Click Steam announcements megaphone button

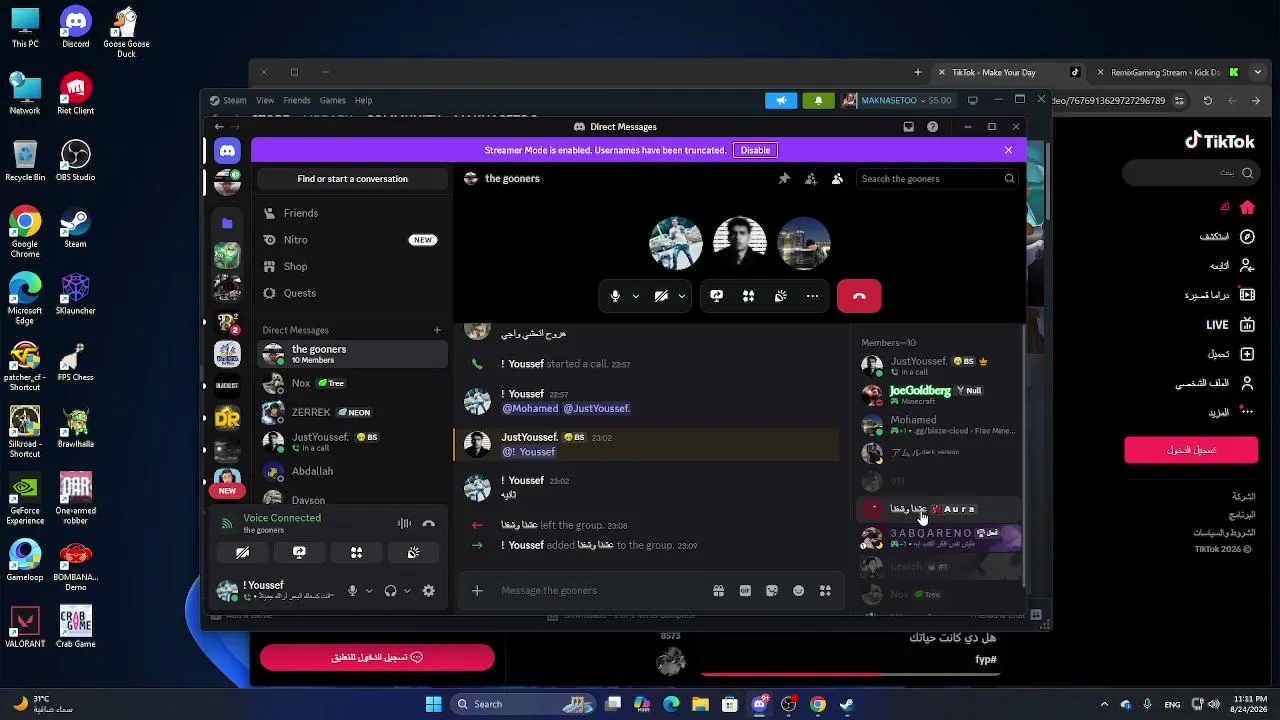tap(781, 100)
